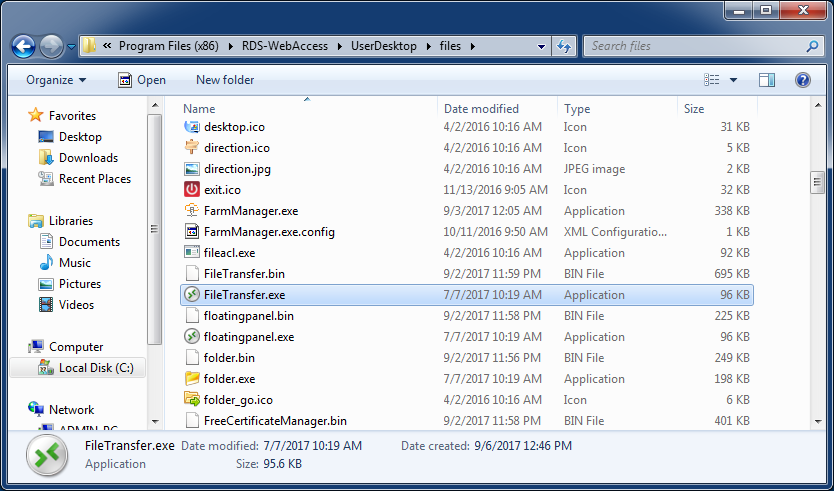Viewport: 834px width, 491px height.
Task: Navigate to Program Files (x86) breadcrumb
Action: click(169, 46)
